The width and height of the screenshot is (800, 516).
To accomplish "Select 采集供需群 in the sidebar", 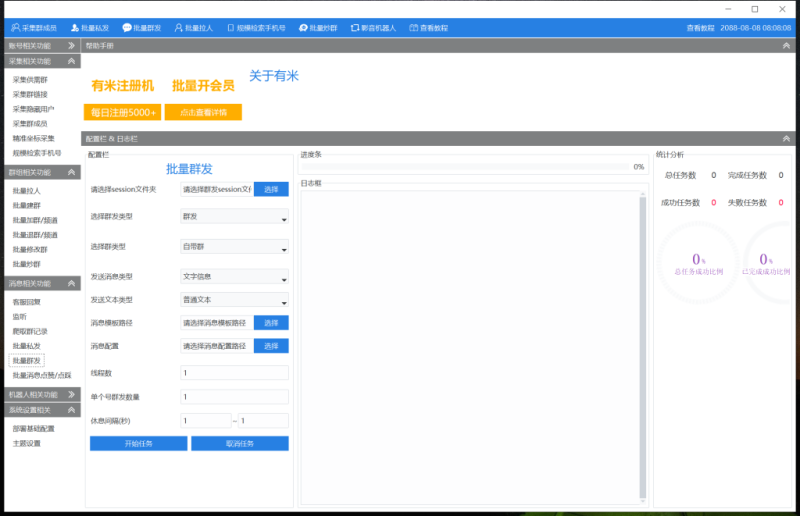I will click(x=30, y=80).
